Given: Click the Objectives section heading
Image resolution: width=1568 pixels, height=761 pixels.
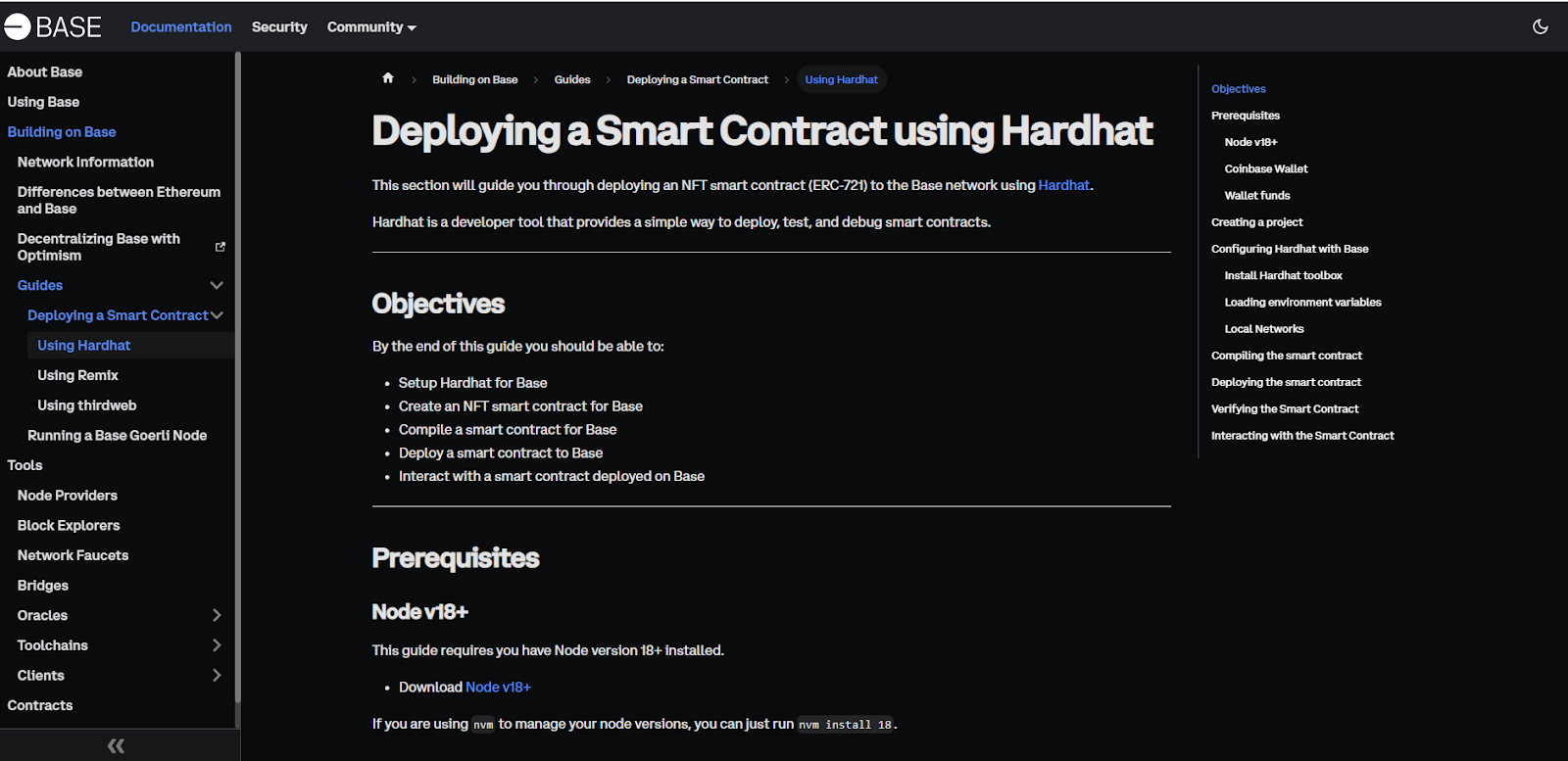Looking at the screenshot, I should 438,304.
